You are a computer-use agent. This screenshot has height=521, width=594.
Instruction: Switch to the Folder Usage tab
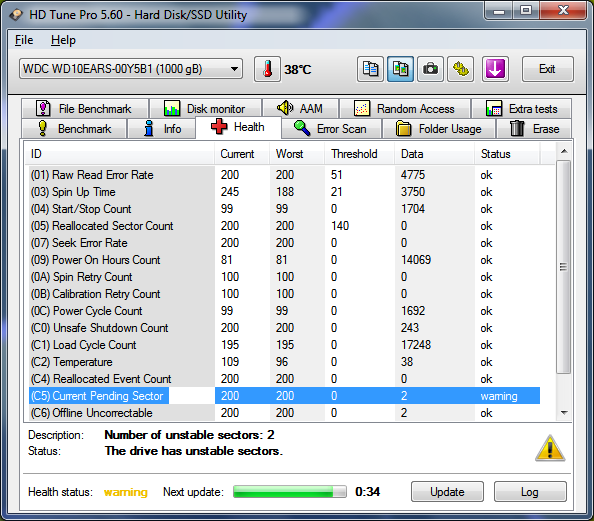click(439, 129)
